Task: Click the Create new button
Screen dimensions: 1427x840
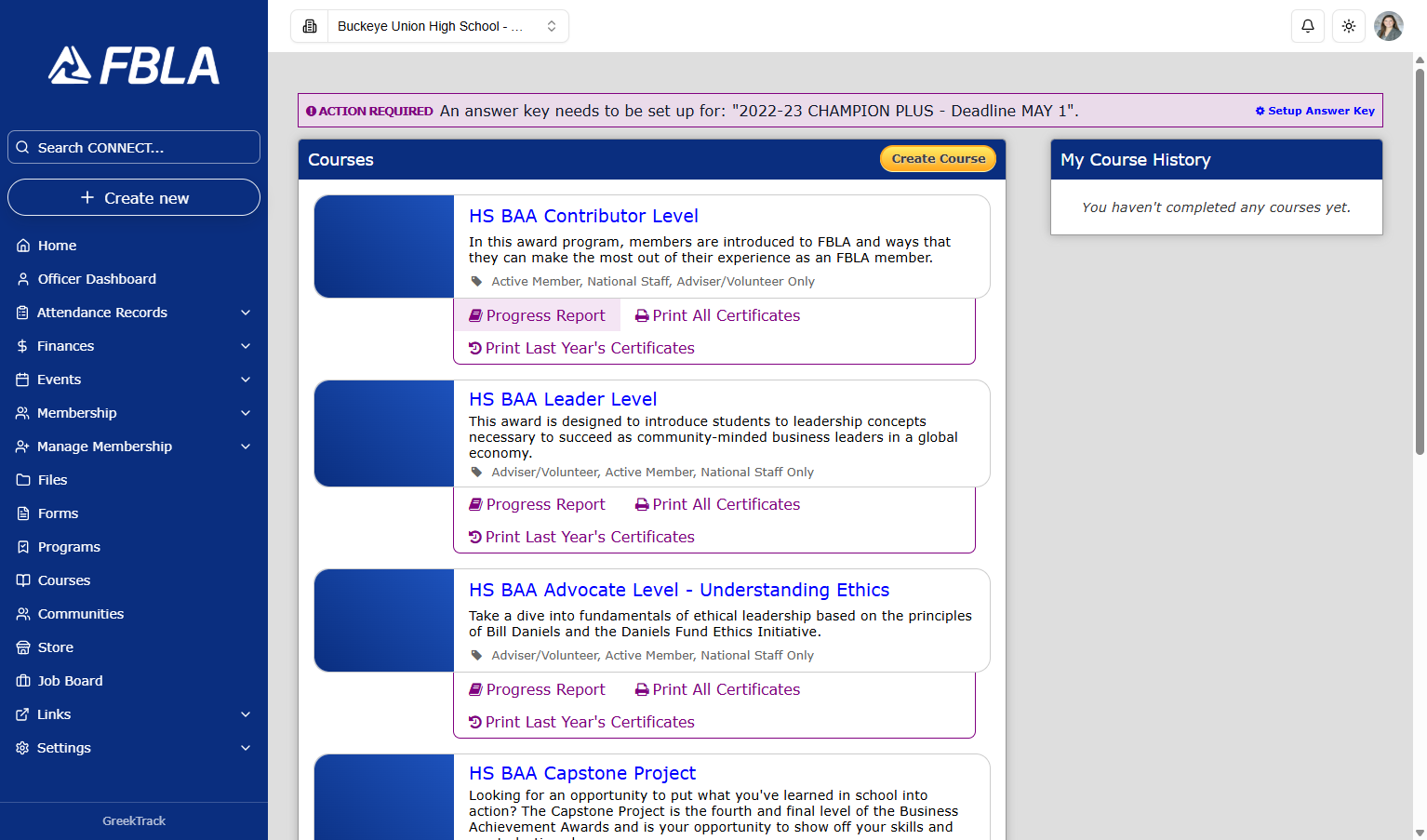Action: [134, 197]
